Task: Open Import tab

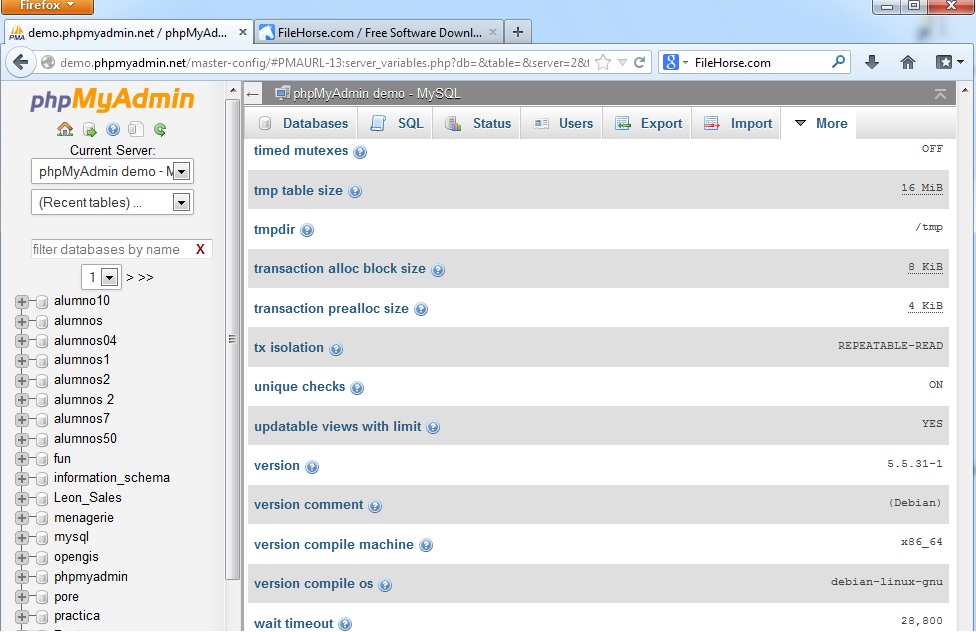Action: [738, 123]
